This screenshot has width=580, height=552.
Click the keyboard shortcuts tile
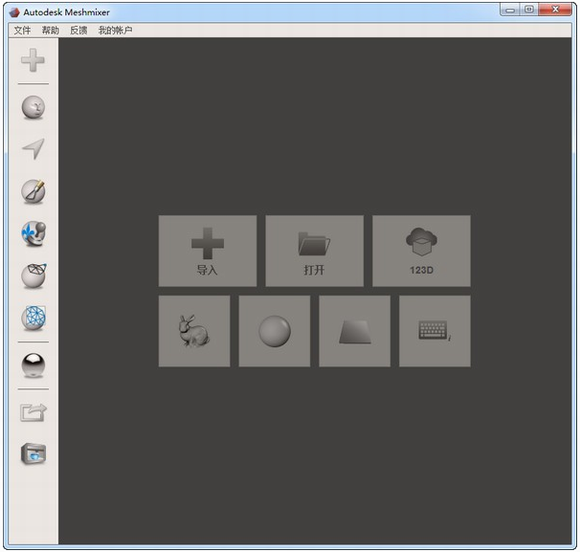pos(435,331)
